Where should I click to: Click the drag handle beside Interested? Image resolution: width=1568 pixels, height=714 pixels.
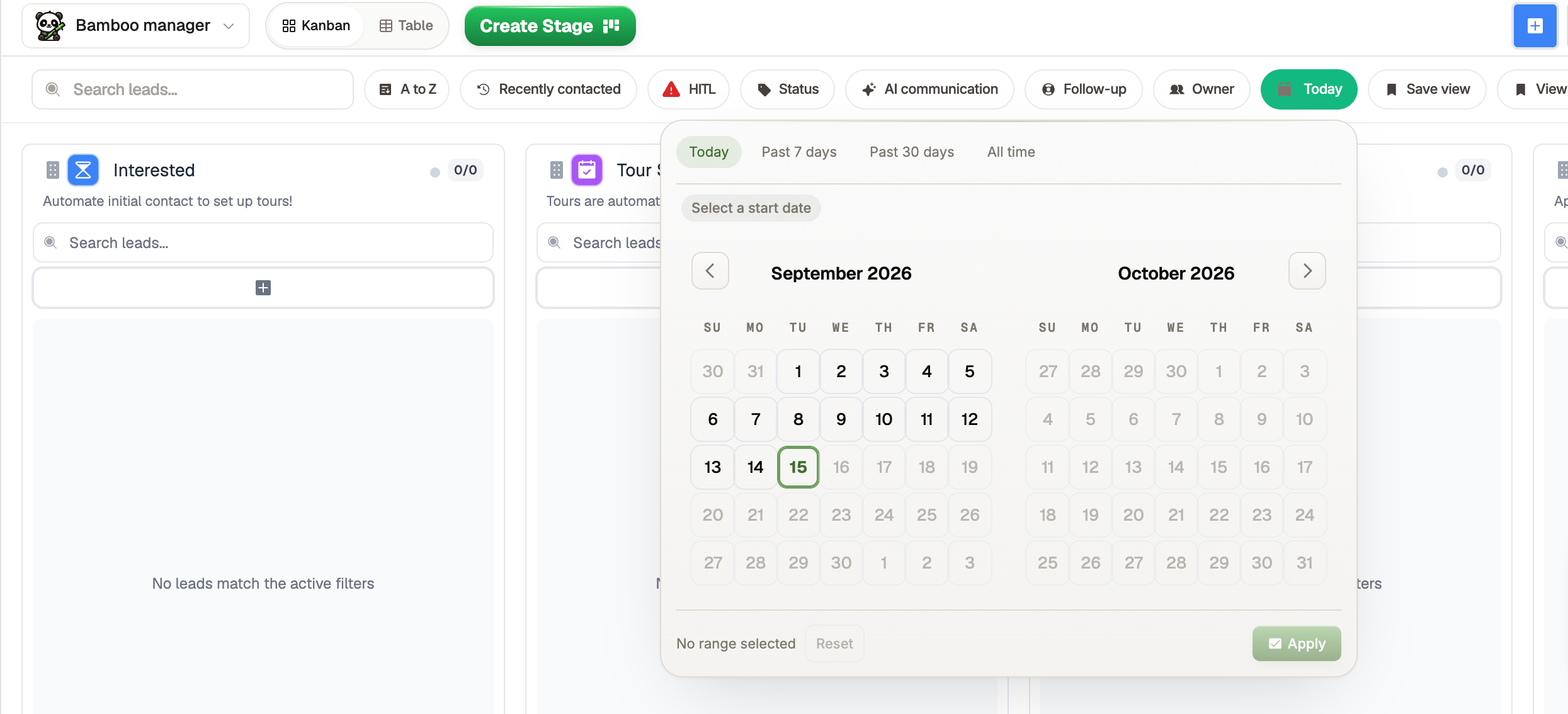pos(53,170)
